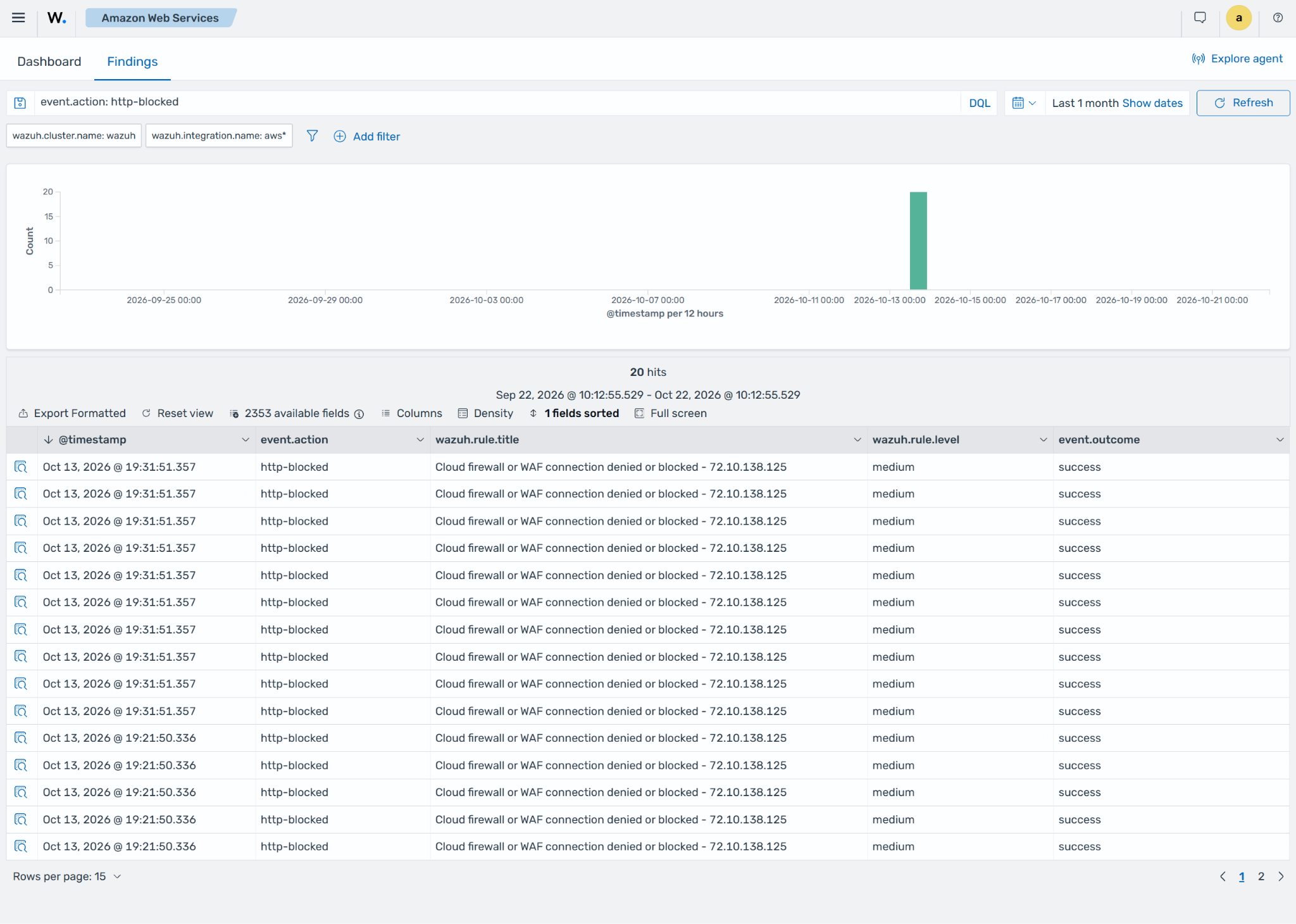Click the wazuh.cluster.name filter pill
The width and height of the screenshot is (1296, 924).
tap(74, 135)
